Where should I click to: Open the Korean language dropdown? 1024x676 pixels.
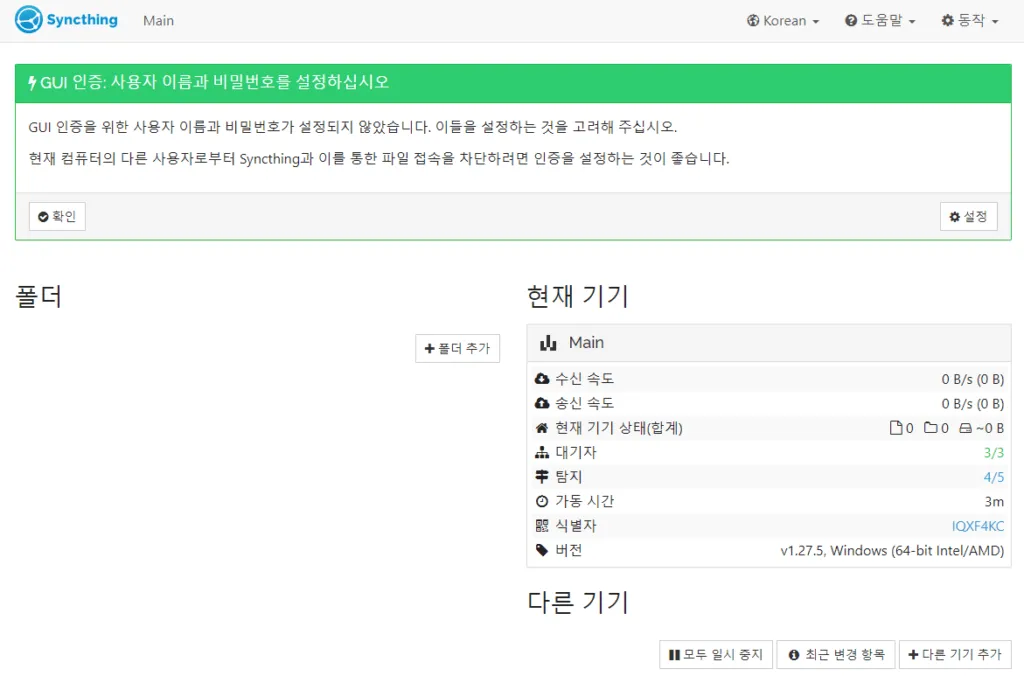(x=783, y=21)
